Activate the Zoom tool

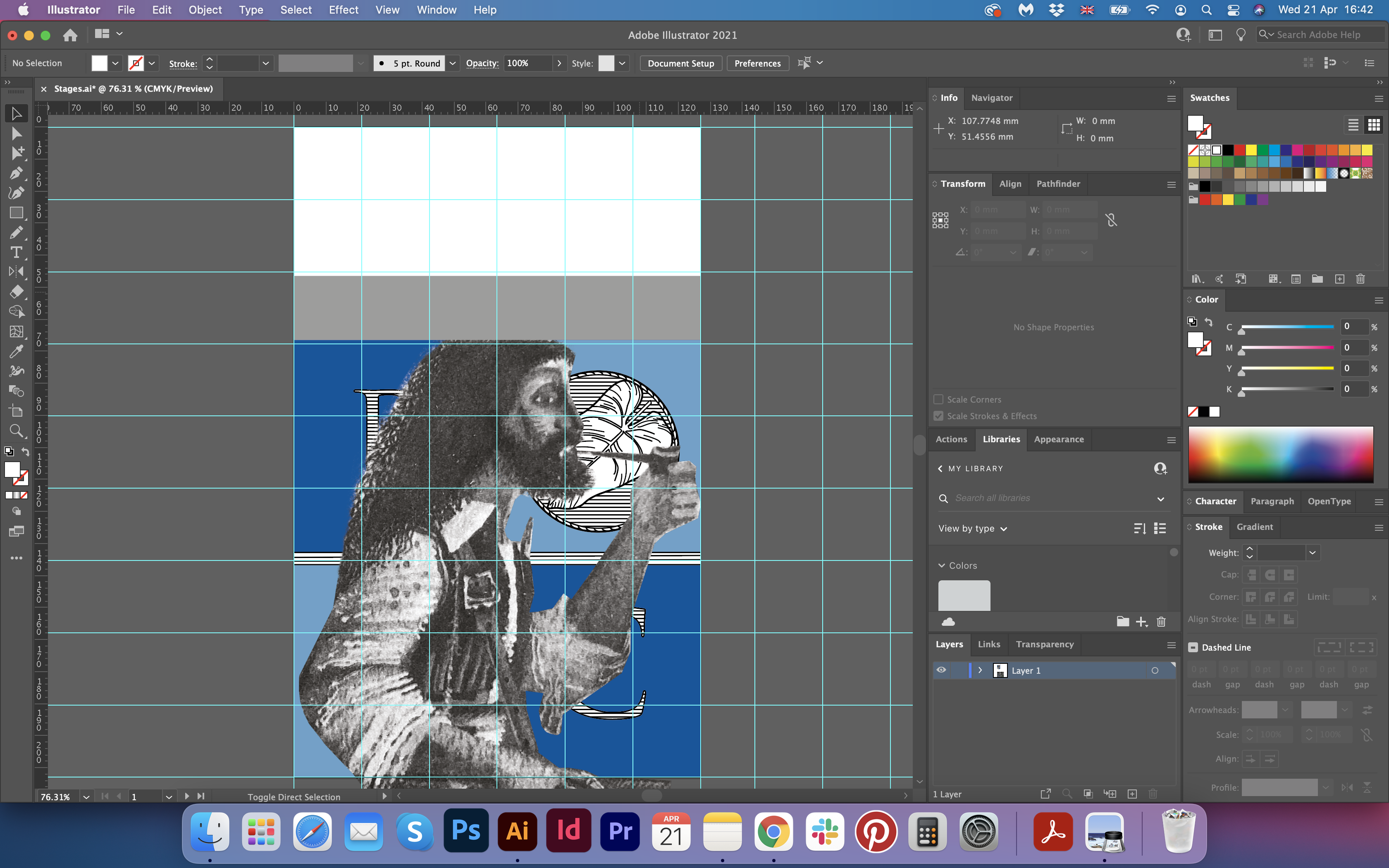click(16, 431)
